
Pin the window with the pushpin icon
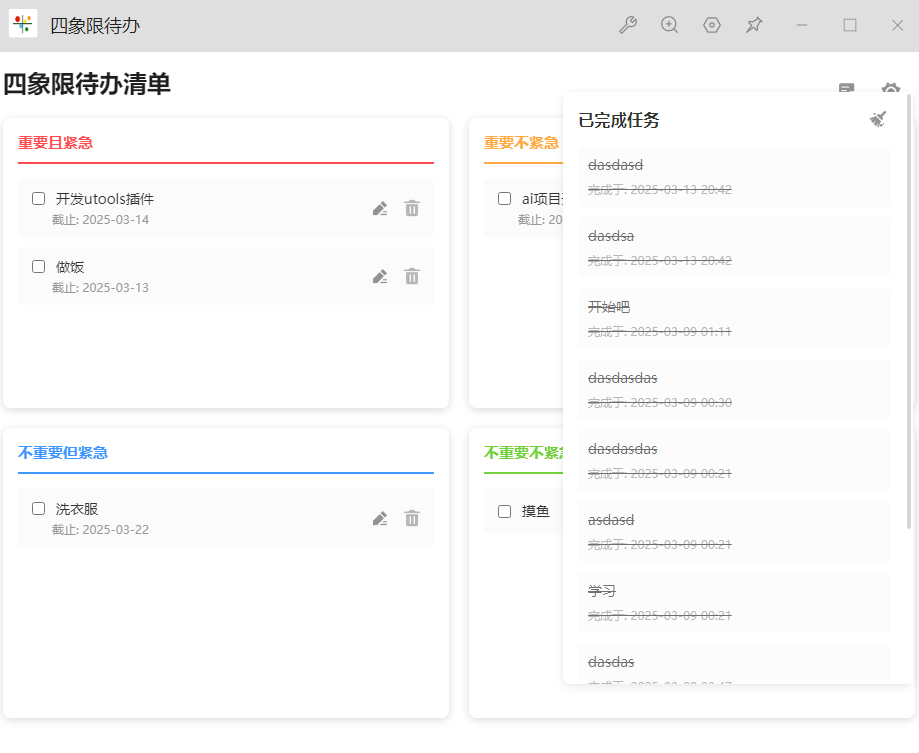754,25
